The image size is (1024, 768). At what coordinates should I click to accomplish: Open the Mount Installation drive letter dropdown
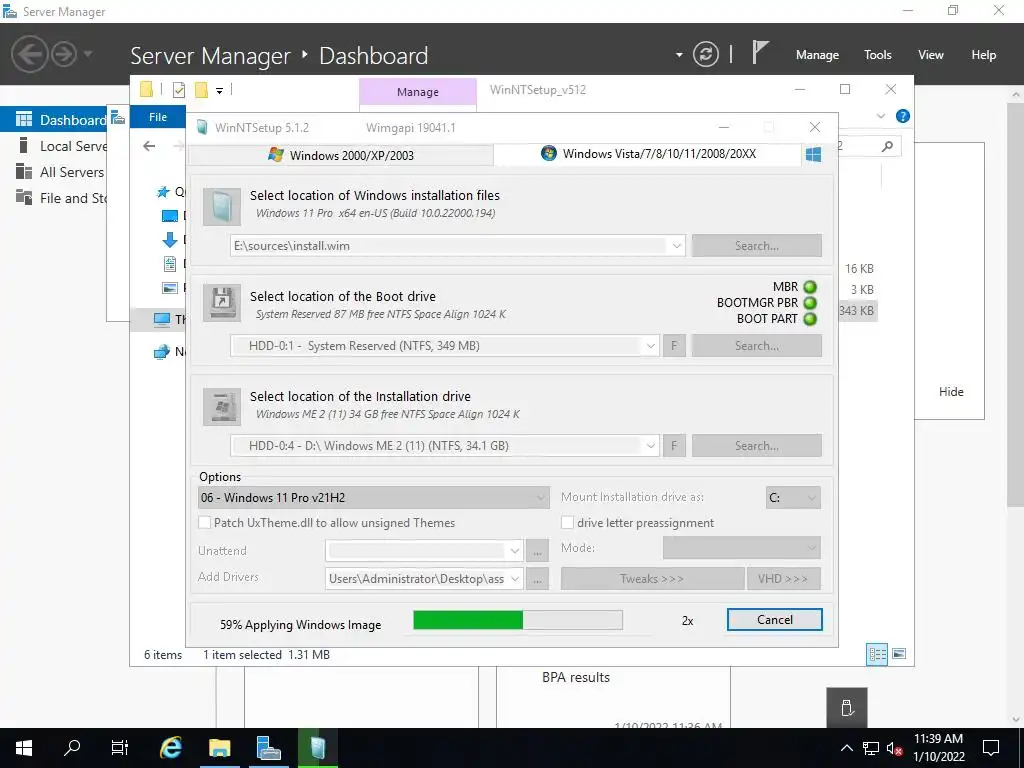[x=793, y=498]
